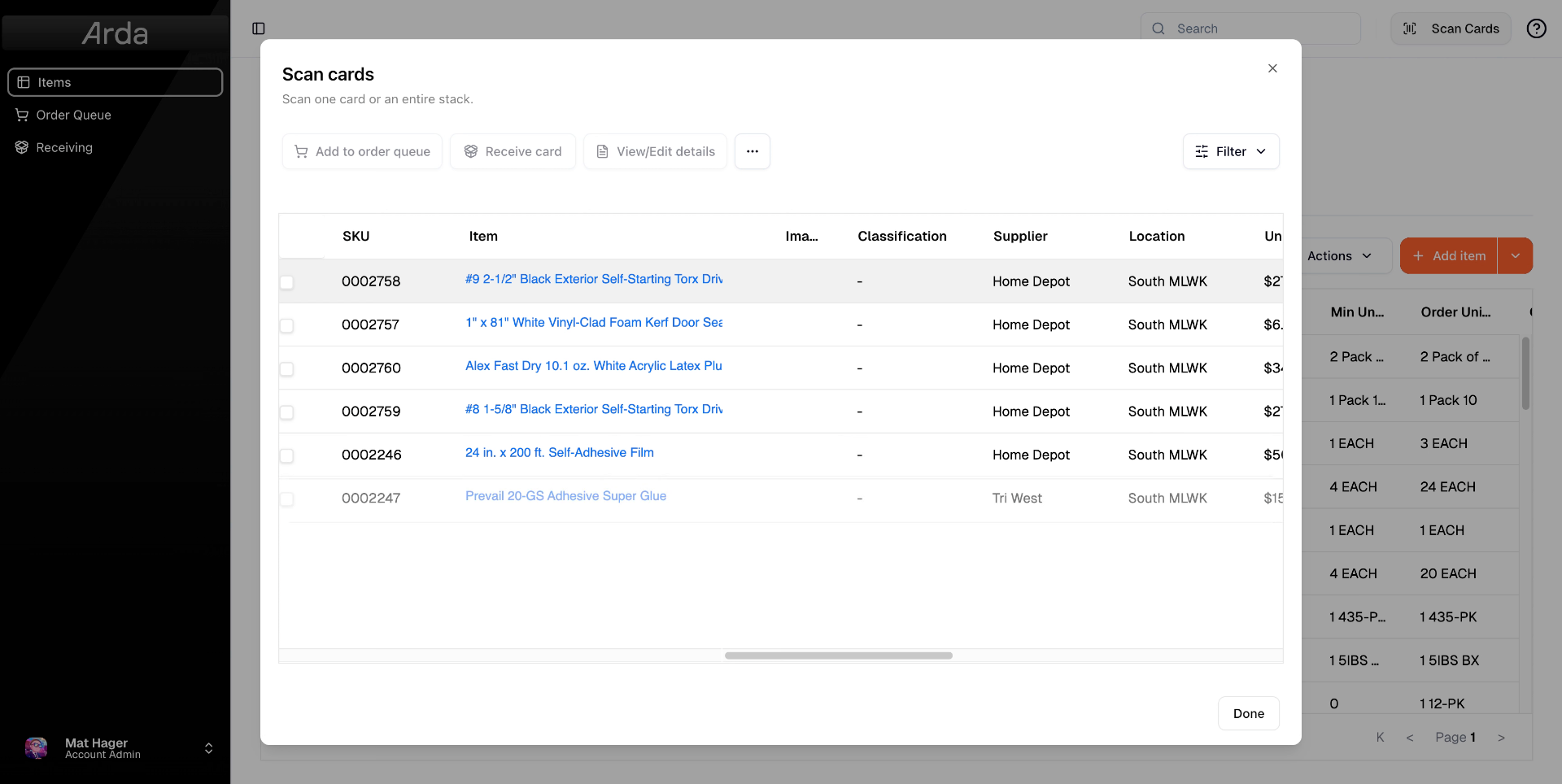Click the Add item button
1562x784 pixels.
tap(1449, 255)
